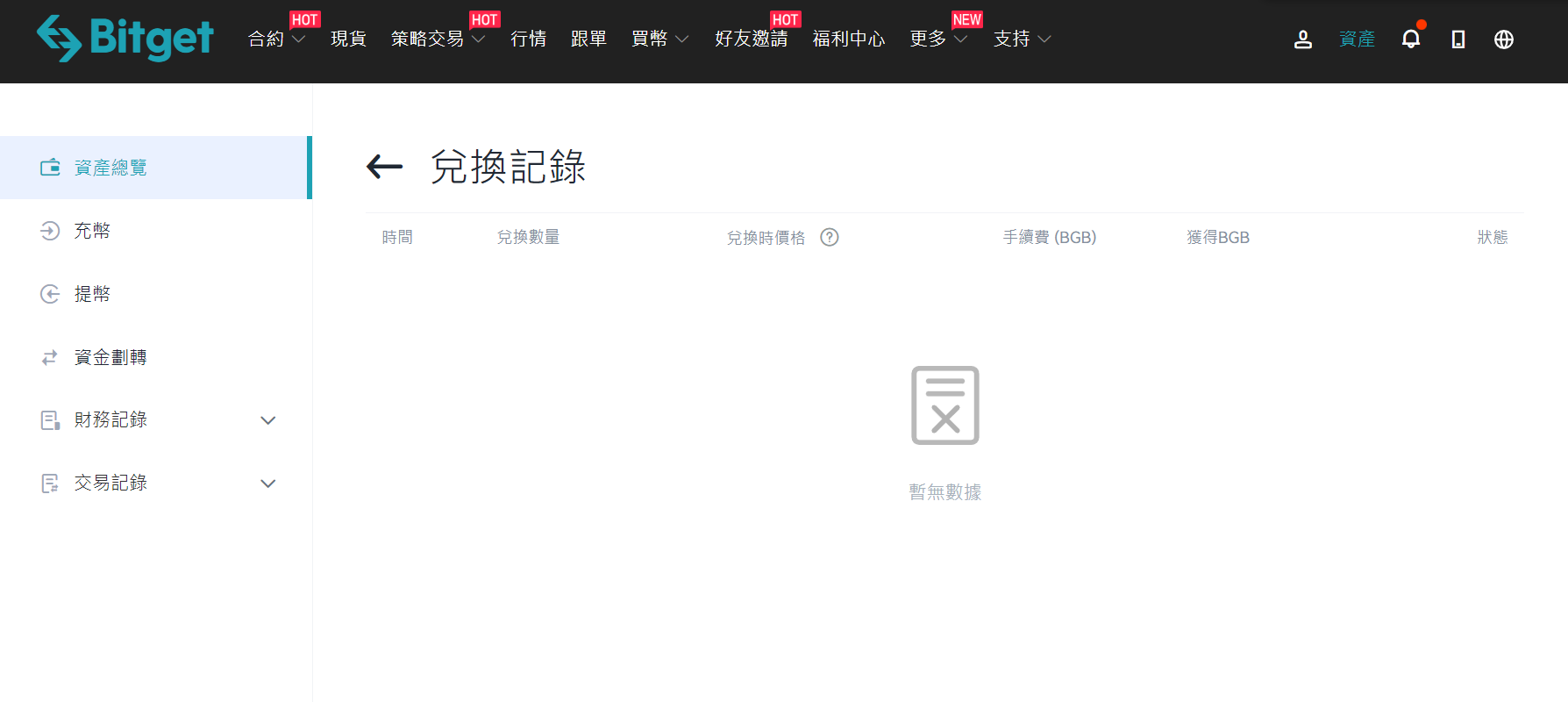Expand the 交易記錄 chevron
Image resolution: width=1568 pixels, height=702 pixels.
click(268, 484)
